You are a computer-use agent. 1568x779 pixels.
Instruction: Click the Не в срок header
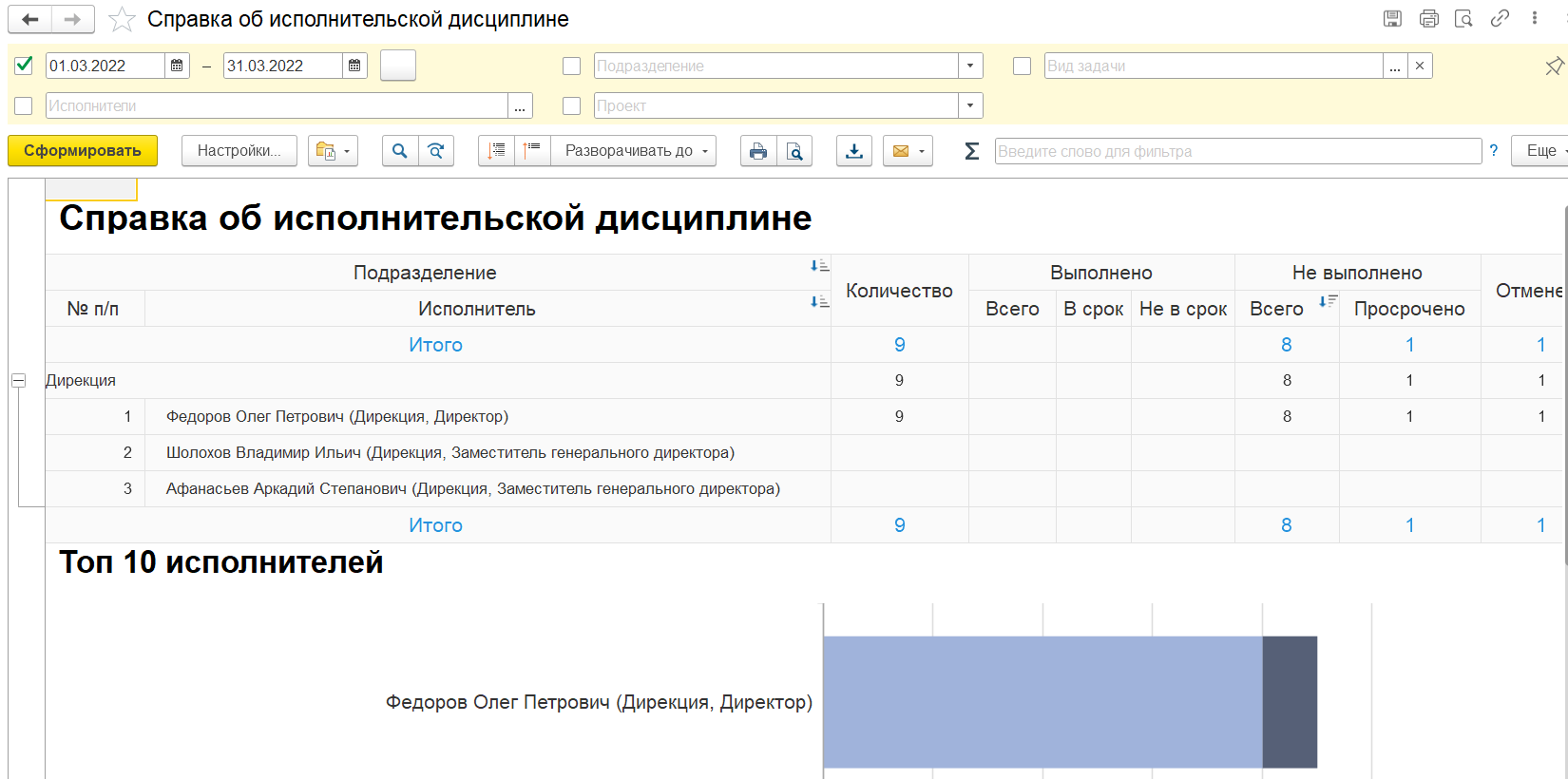[x=1183, y=309]
